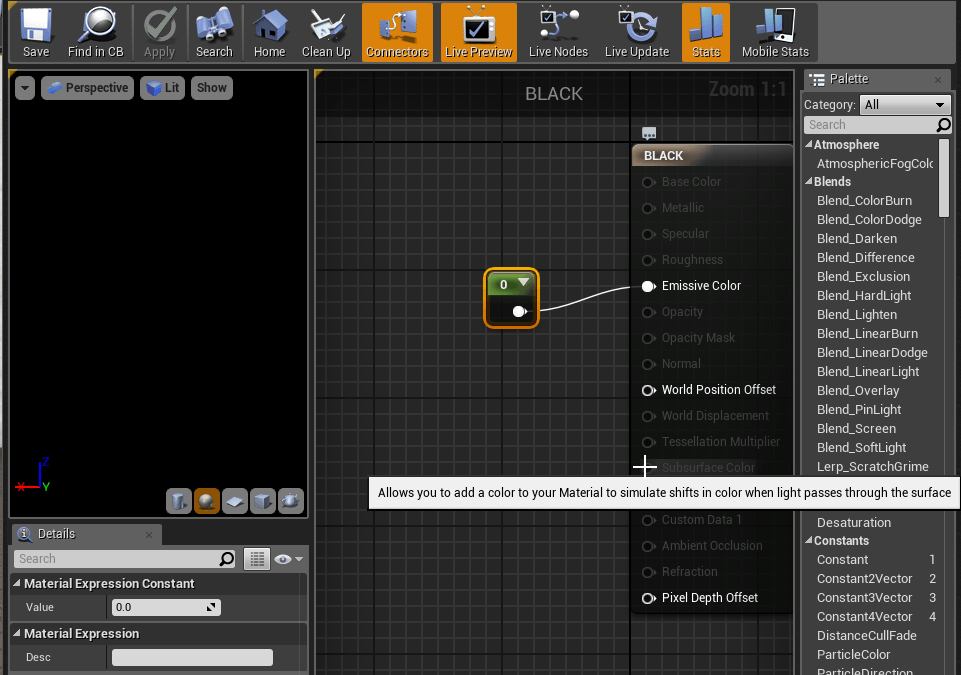
Task: Open the Palette Category dropdown
Action: (x=905, y=104)
